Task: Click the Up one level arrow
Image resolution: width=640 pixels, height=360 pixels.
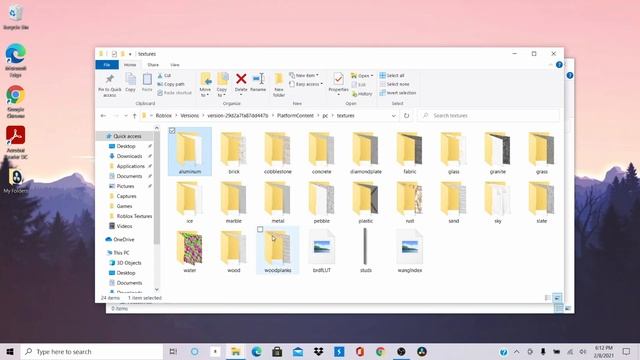Action: 134,116
